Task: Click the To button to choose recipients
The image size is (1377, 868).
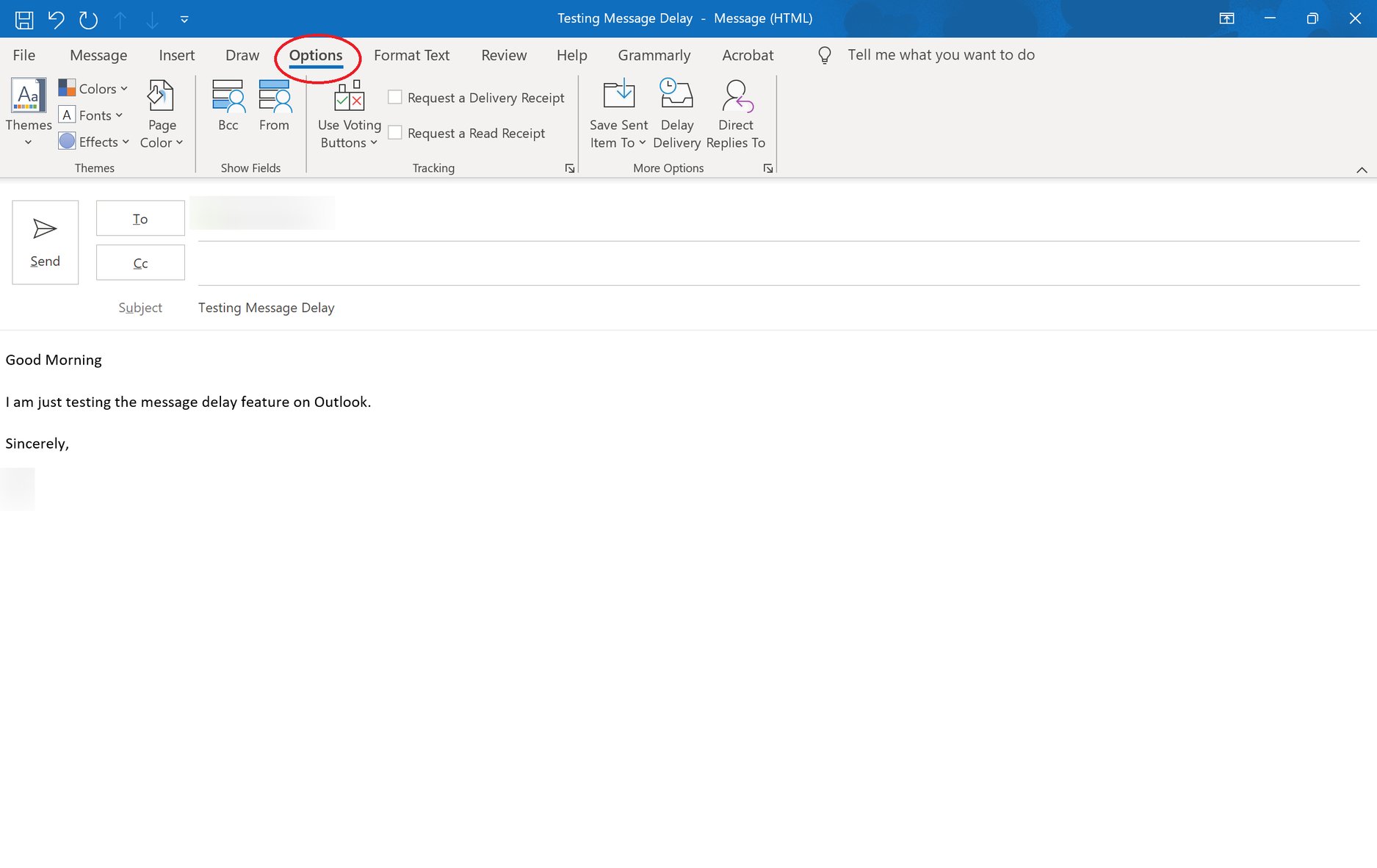Action: point(140,218)
